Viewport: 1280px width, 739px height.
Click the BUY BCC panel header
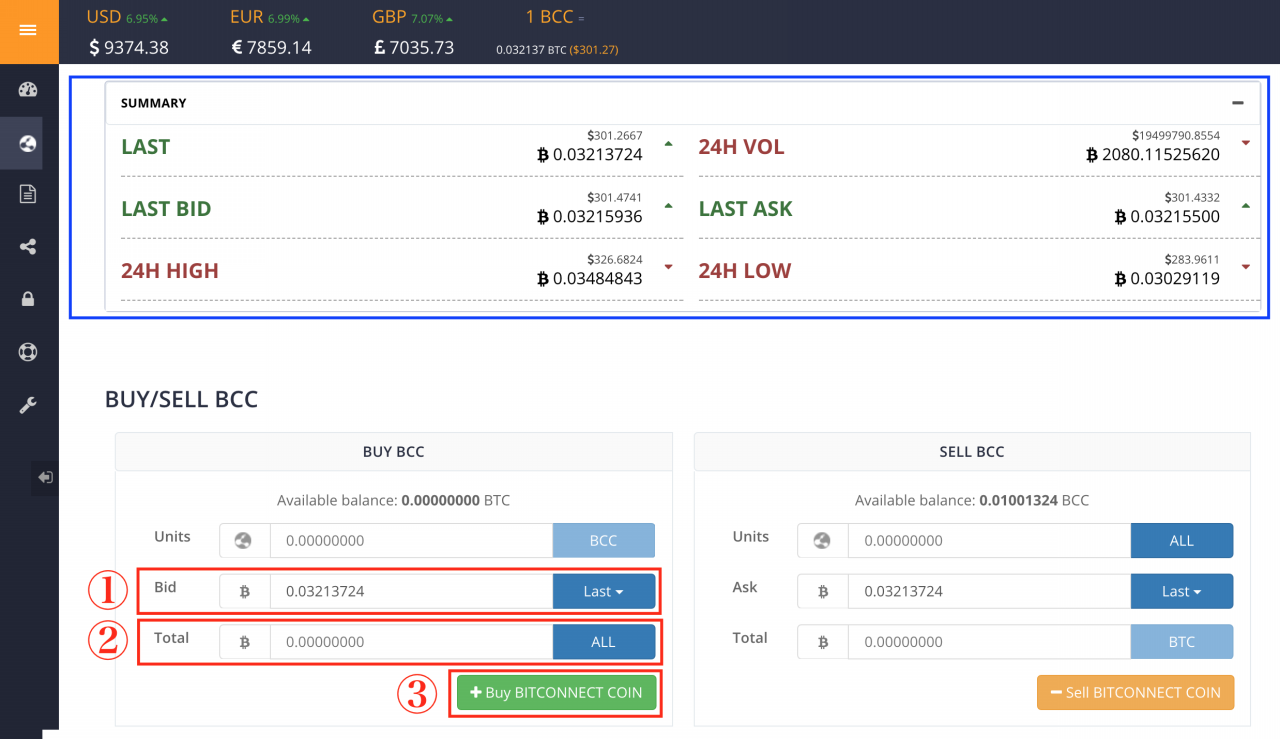click(394, 452)
